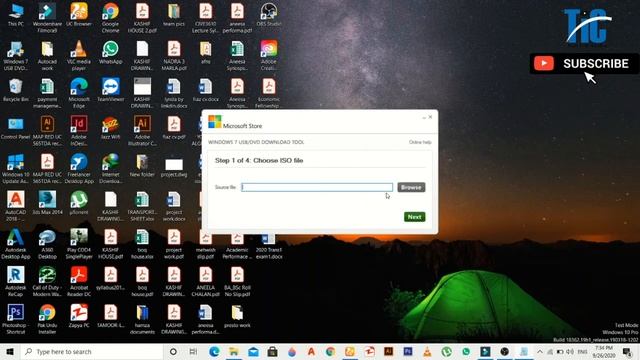Select the KASHIF HOUSE 2.pdf file
Viewport: 640px width, 360px height.
point(142,18)
